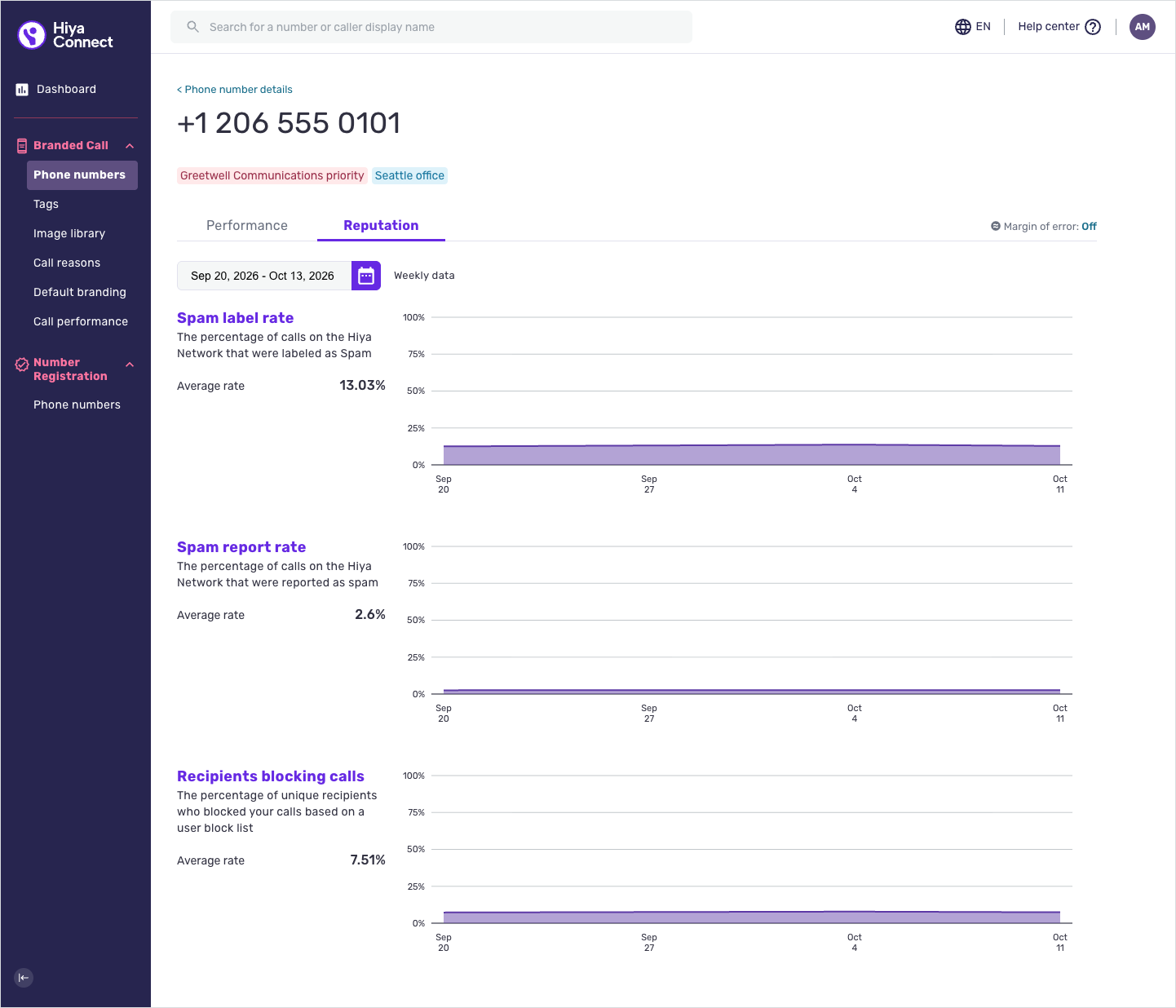Viewport: 1176px width, 1008px height.
Task: Click the Hiya Connect logo
Action: coord(65,35)
